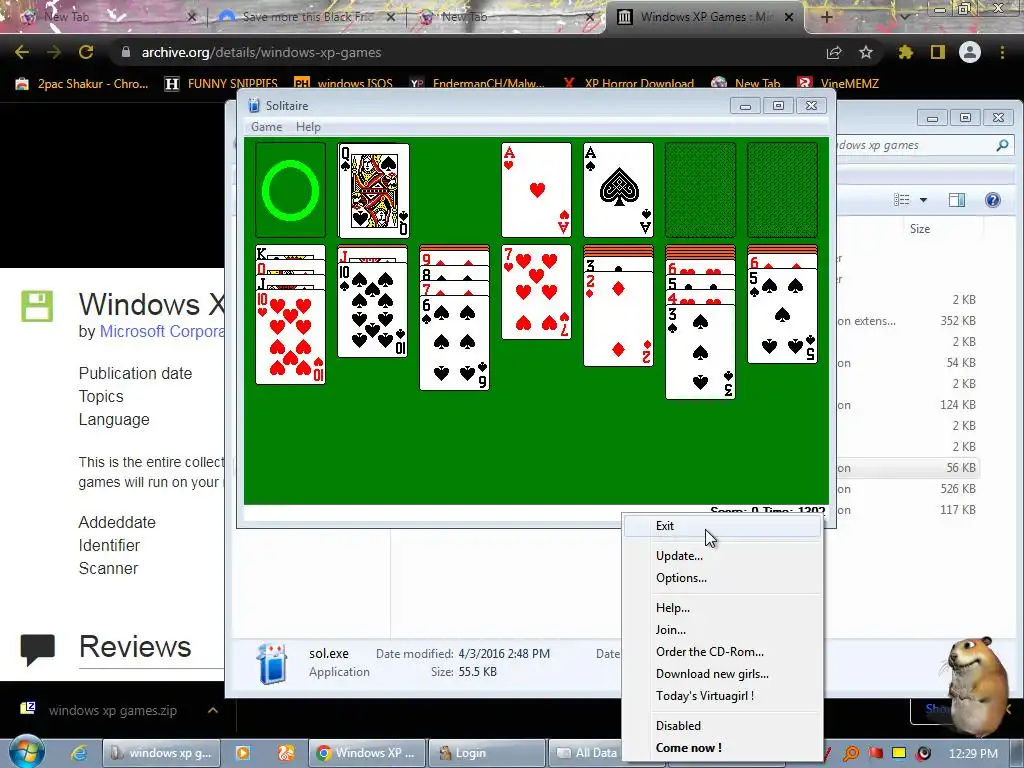This screenshot has height=768, width=1024.
Task: Open windows xp games.zip download
Action: point(101,711)
